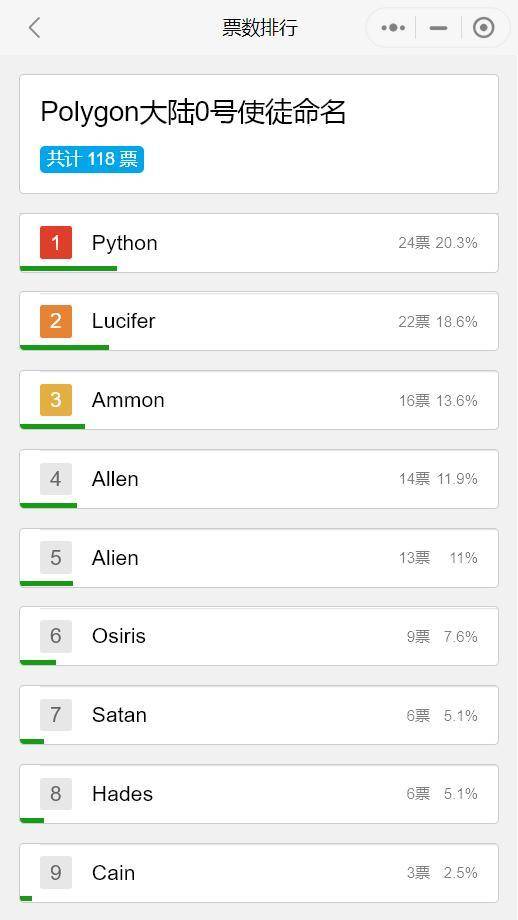This screenshot has height=920, width=518.
Task: Open the Ammon ranking row
Action: tap(259, 400)
